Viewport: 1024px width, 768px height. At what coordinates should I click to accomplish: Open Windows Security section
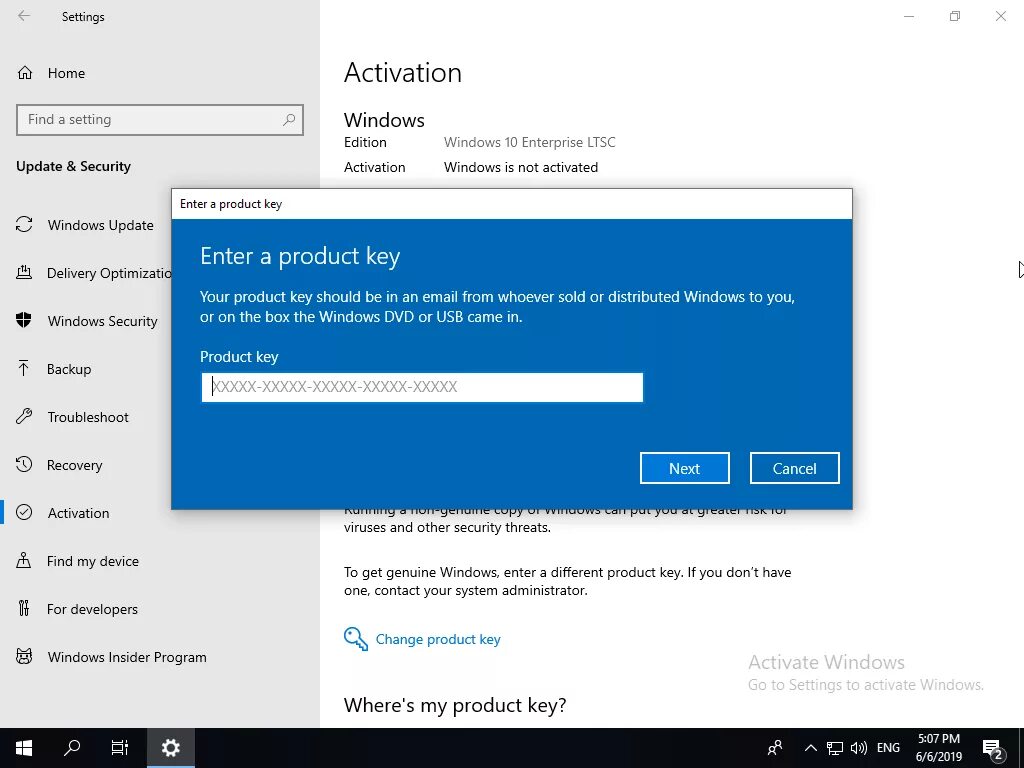point(103,321)
